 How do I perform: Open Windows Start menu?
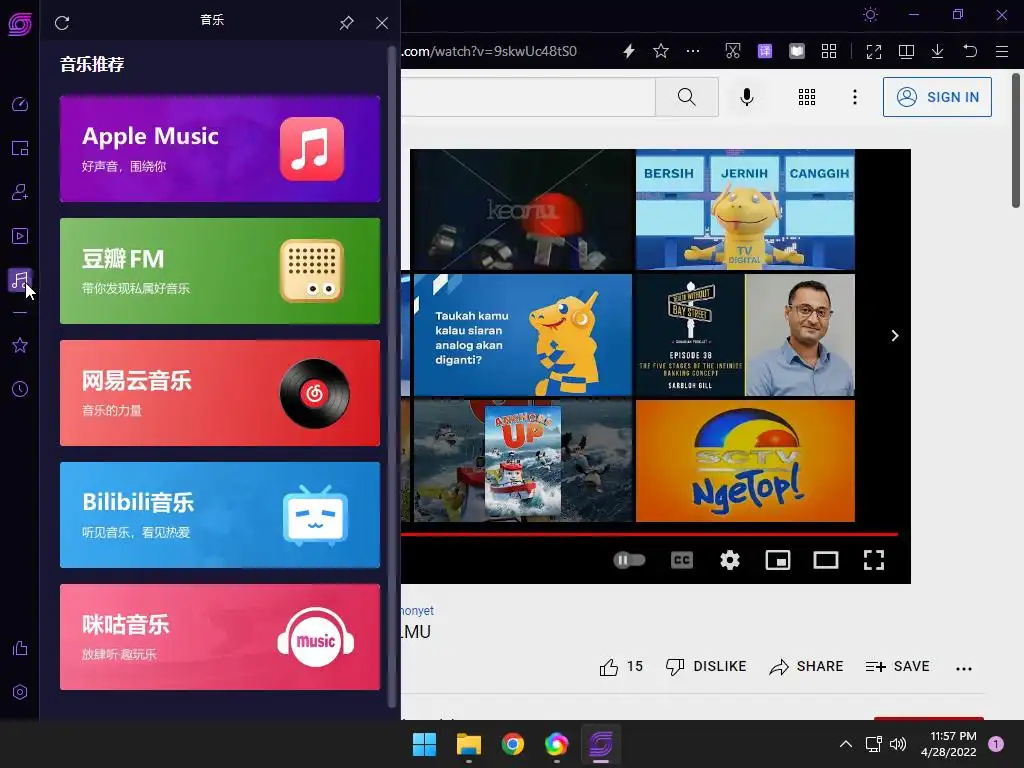[x=424, y=744]
